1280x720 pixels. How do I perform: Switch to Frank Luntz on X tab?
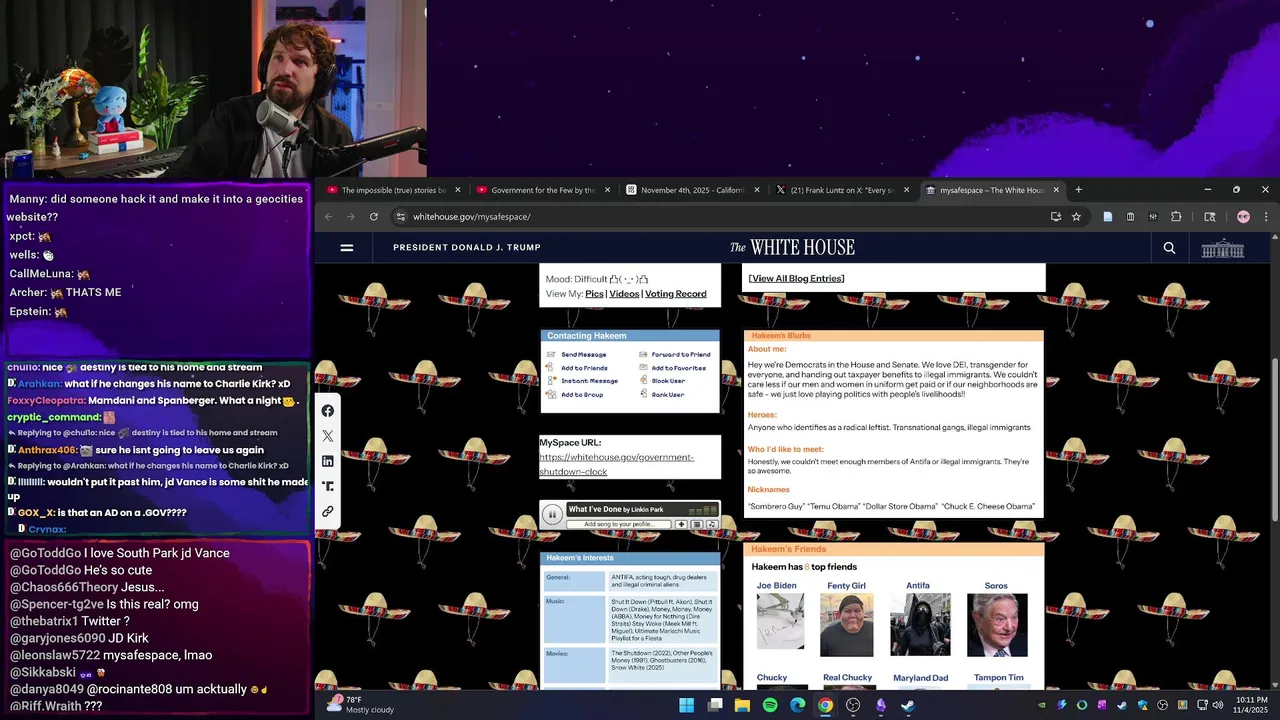click(x=843, y=190)
